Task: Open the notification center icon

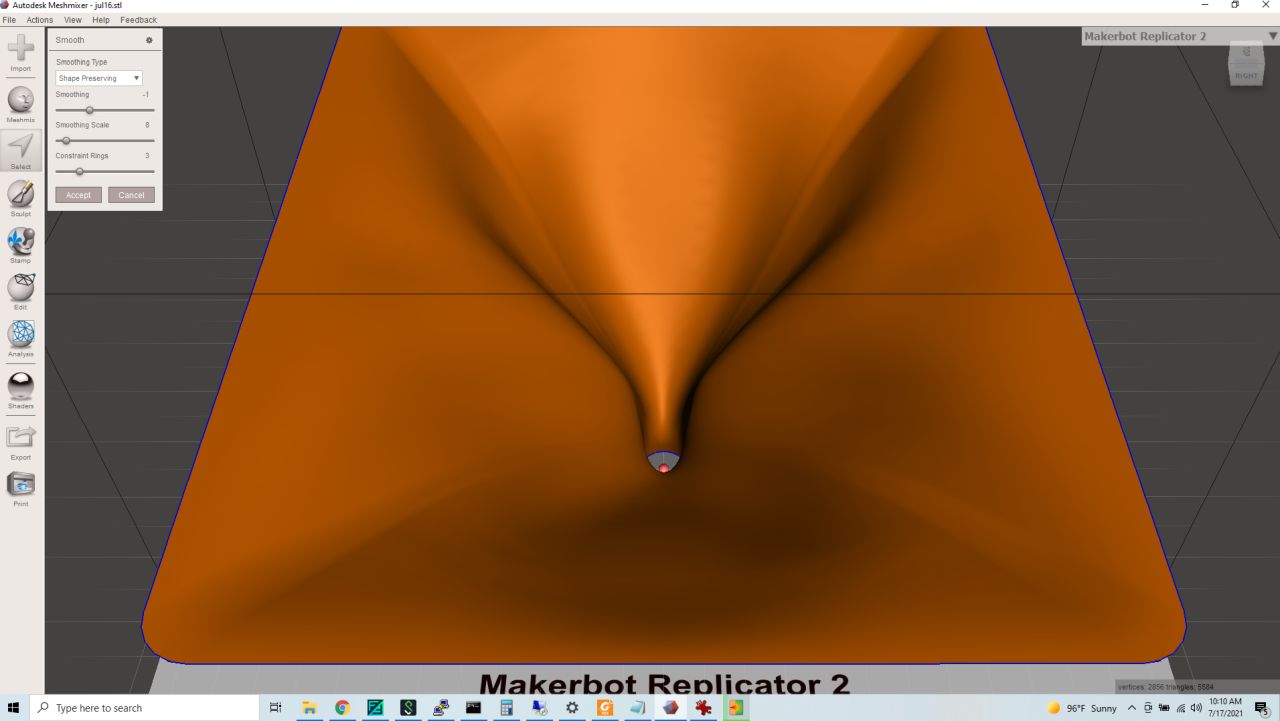Action: coord(1262,708)
